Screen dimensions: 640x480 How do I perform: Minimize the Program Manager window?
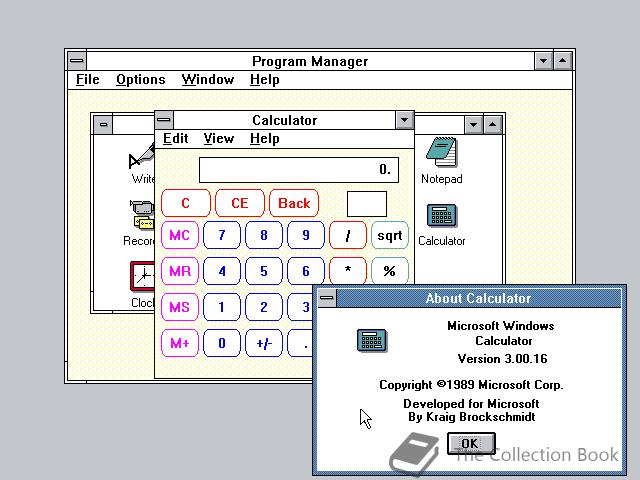pos(544,61)
